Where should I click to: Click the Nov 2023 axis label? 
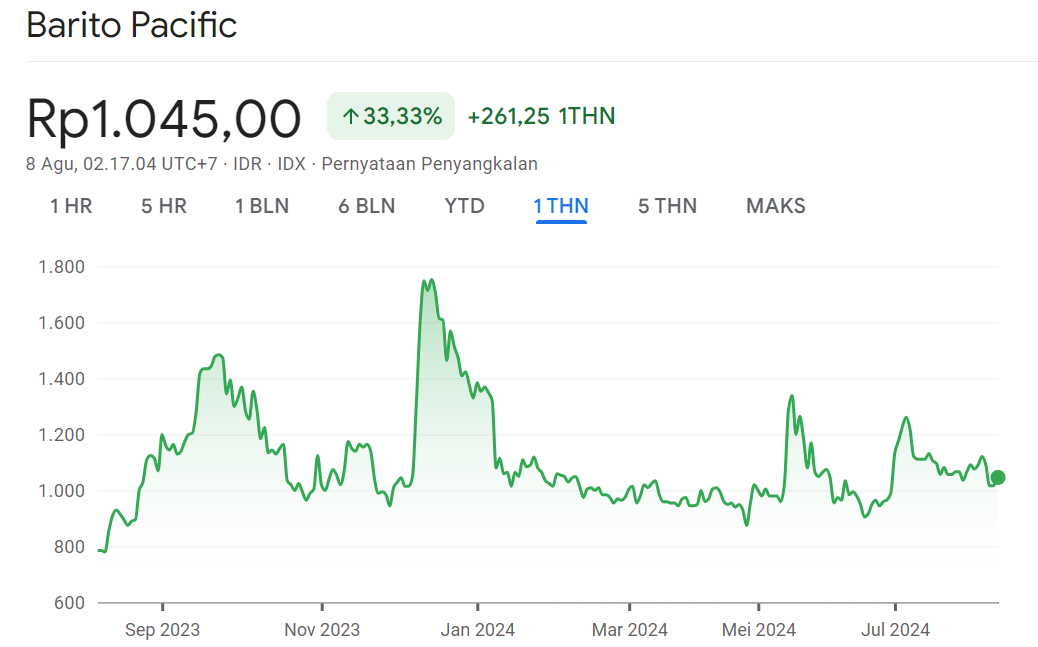[322, 630]
